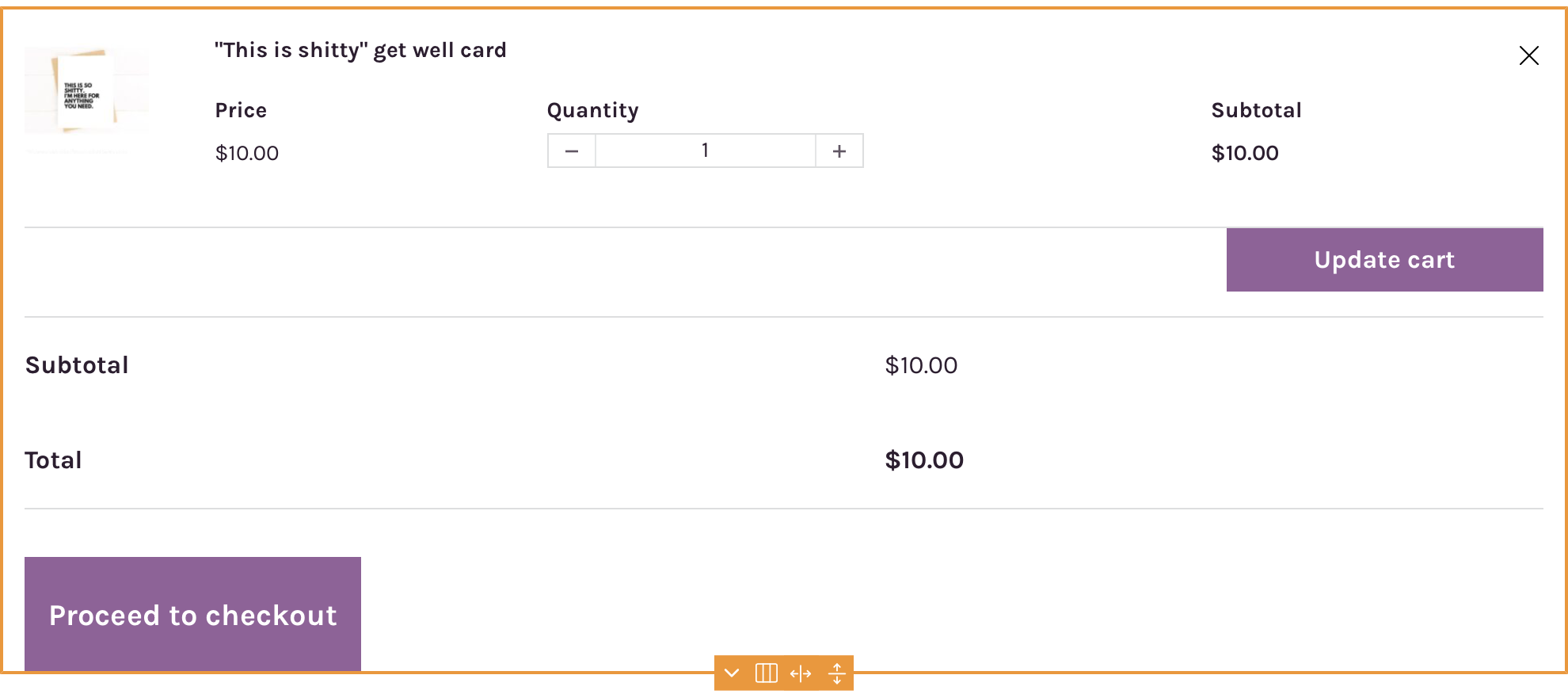Remove the get well card with X icon
The width and height of the screenshot is (1568, 694).
coord(1528,55)
